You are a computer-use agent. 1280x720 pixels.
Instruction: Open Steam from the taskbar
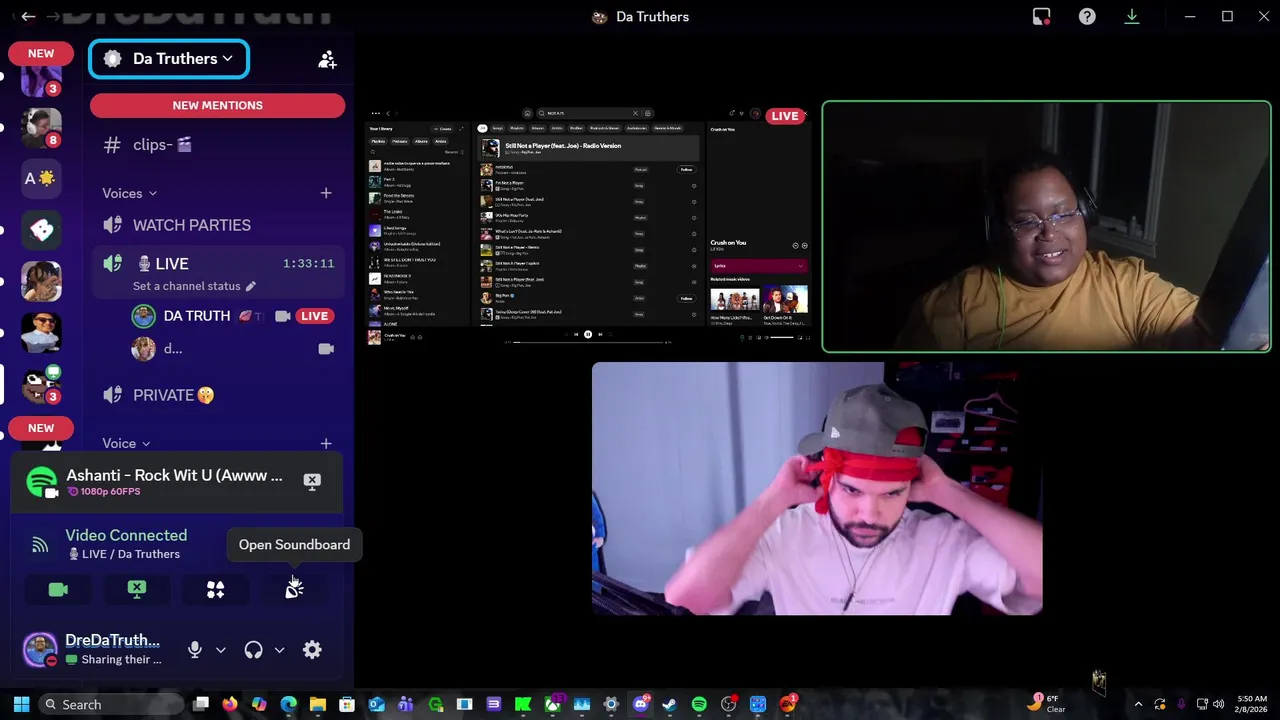point(669,704)
